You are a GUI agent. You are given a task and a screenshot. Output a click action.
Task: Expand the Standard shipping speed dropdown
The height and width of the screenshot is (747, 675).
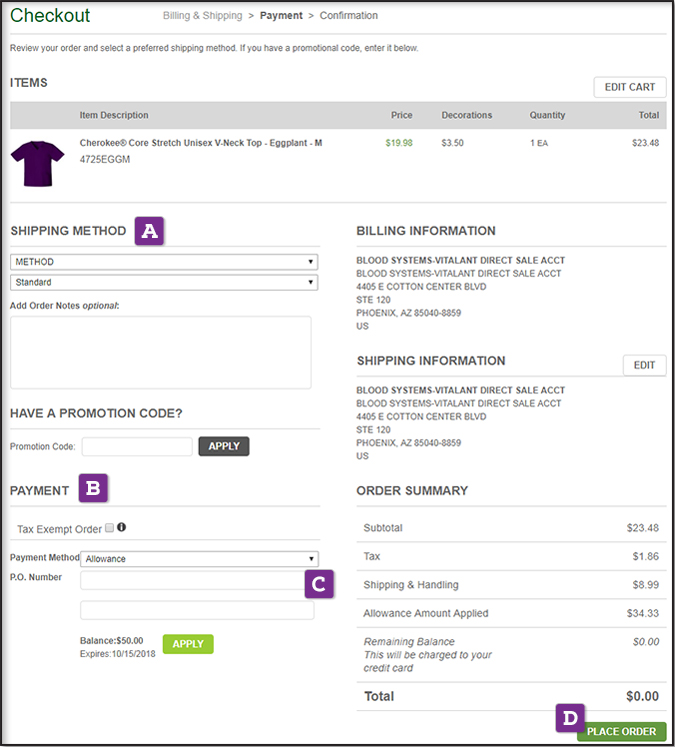point(164,283)
